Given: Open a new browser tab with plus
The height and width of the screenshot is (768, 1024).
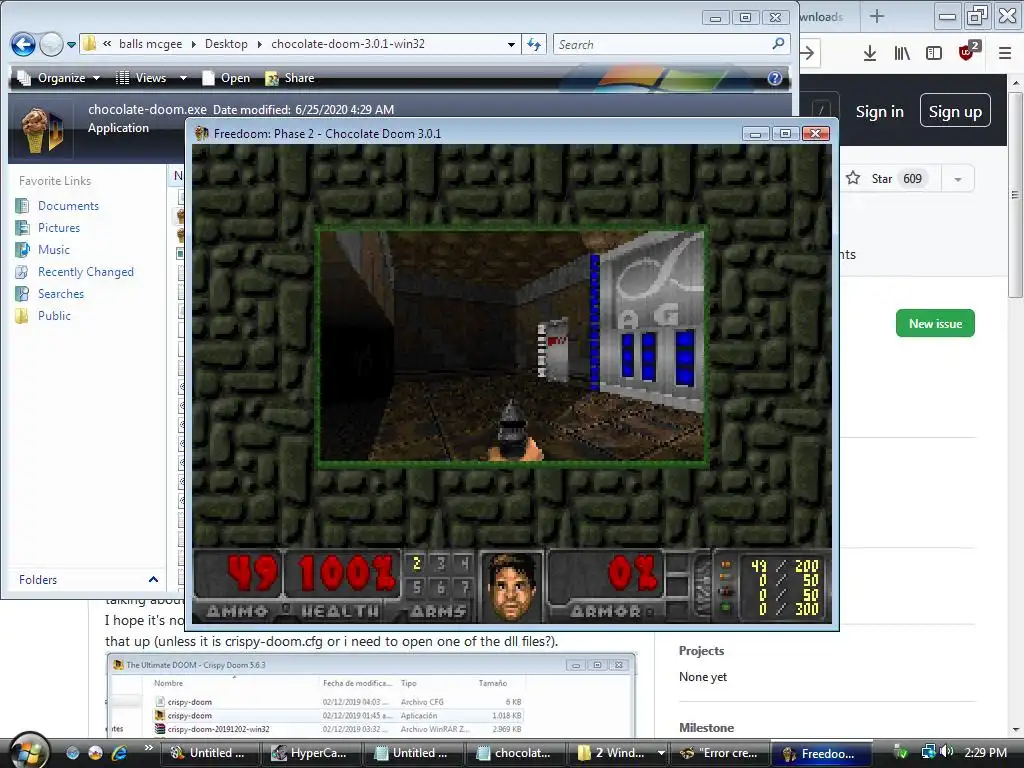Looking at the screenshot, I should [x=876, y=16].
